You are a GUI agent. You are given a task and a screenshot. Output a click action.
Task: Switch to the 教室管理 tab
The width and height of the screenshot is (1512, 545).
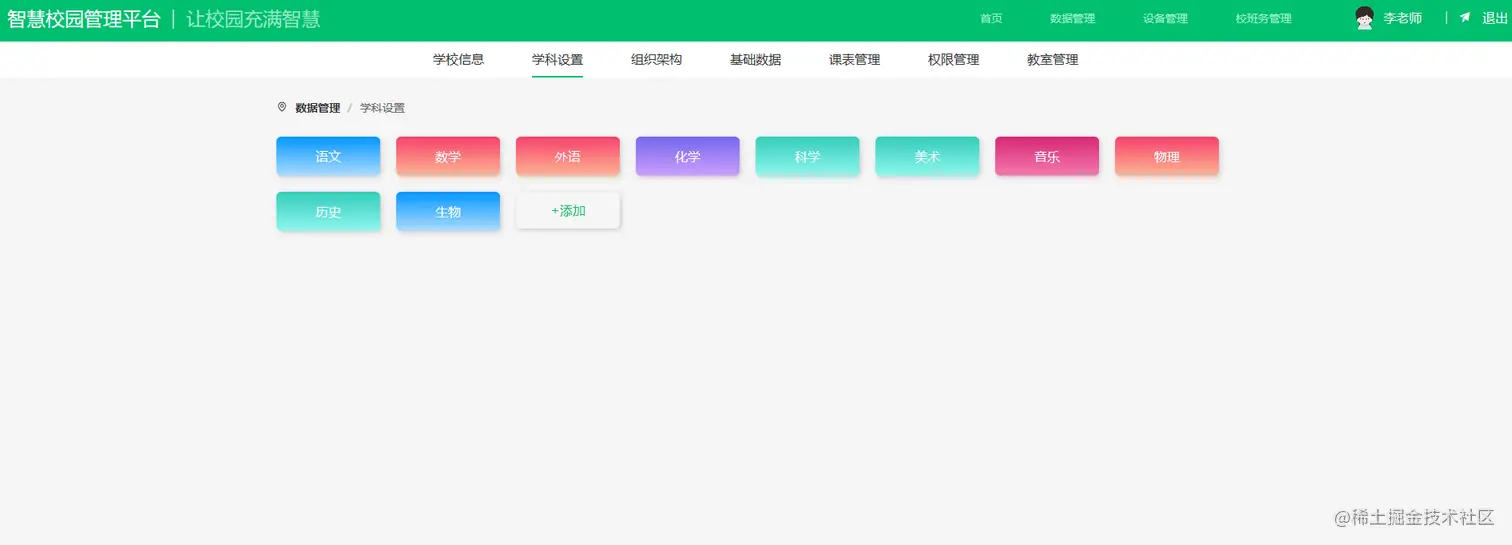point(1052,59)
